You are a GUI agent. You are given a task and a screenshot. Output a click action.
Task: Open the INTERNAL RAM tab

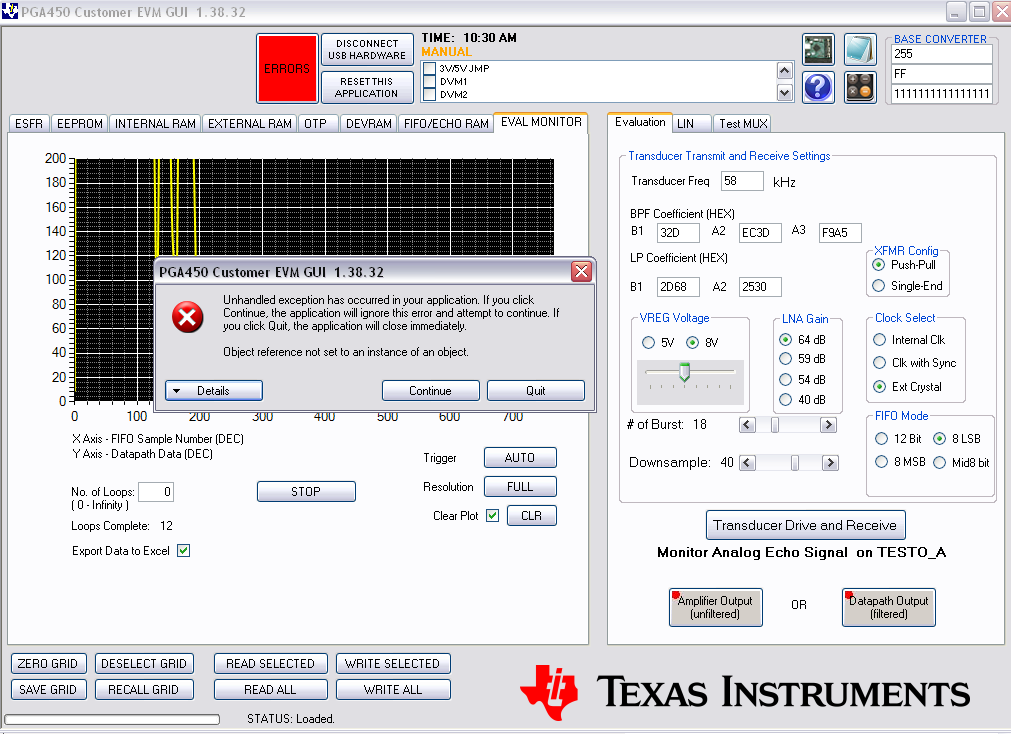click(155, 123)
